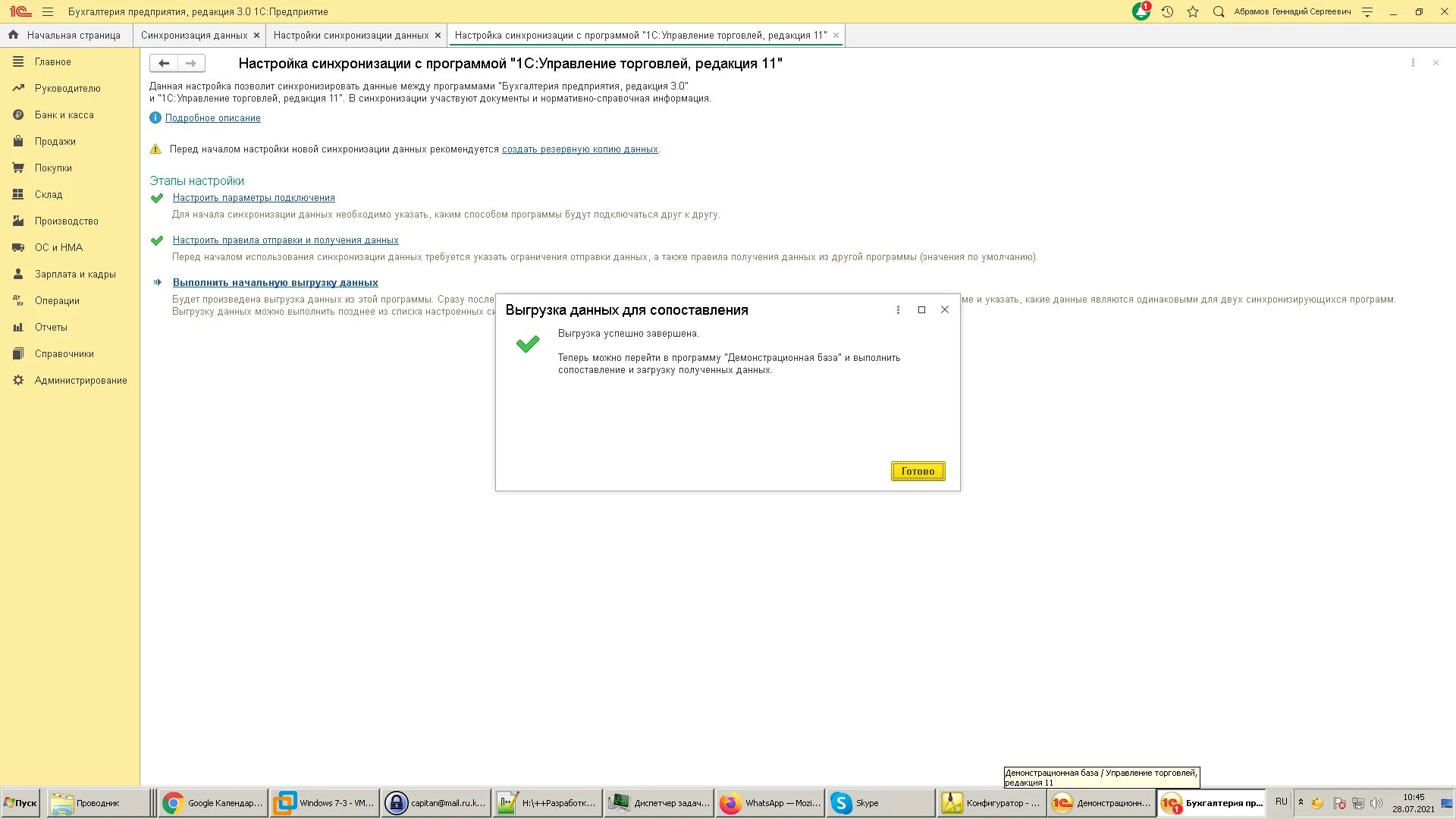Screen dimensions: 1456x819
Task: Click the user name Абрамов Геннадий Сергеевич
Action: [x=1292, y=12]
